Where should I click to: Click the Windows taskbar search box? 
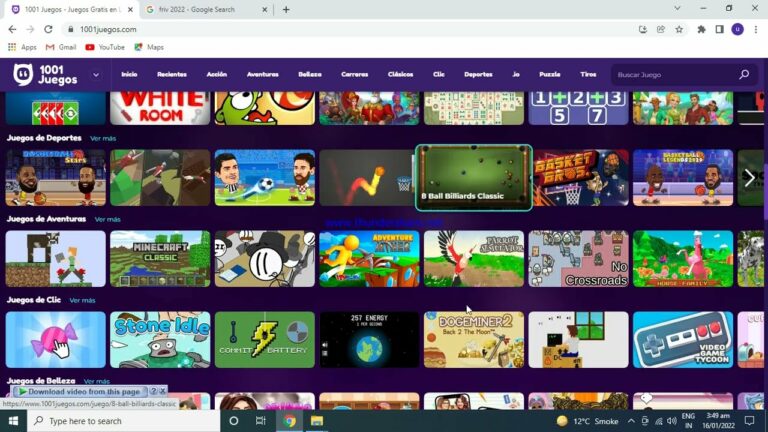123,421
